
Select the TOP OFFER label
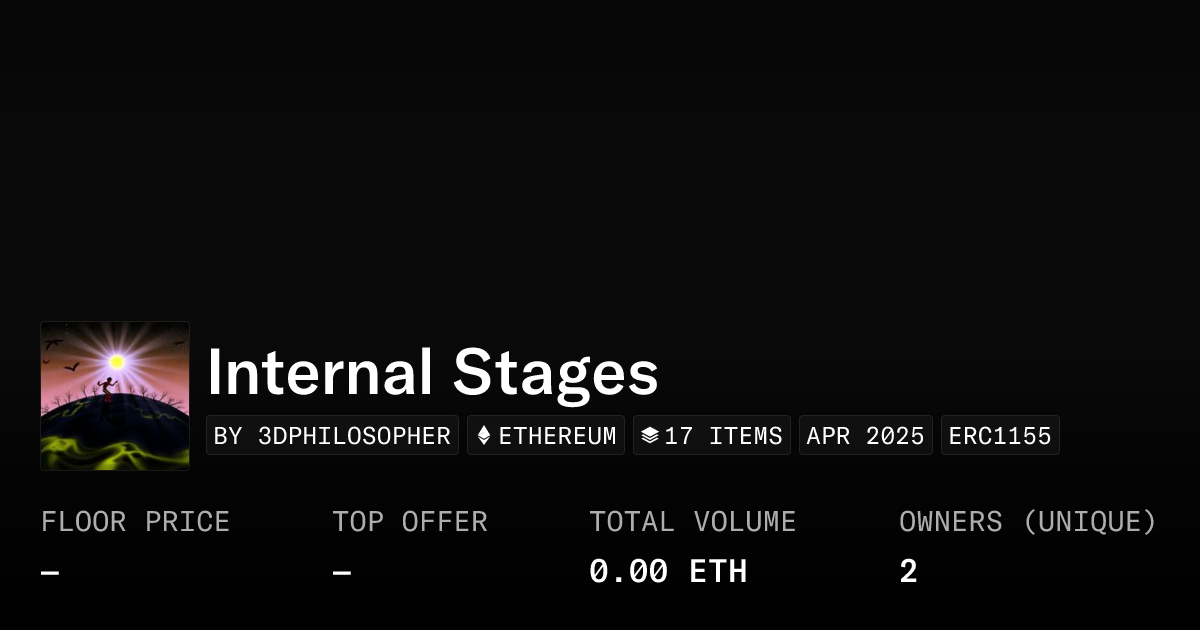pos(410,522)
